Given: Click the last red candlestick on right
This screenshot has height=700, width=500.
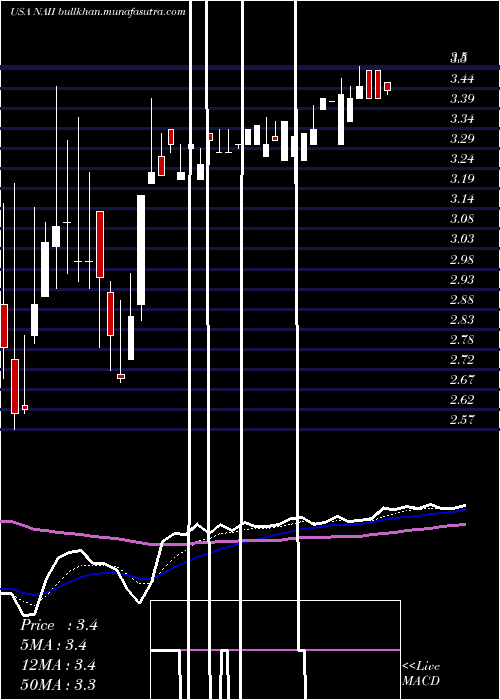Looking at the screenshot, I should tap(388, 87).
